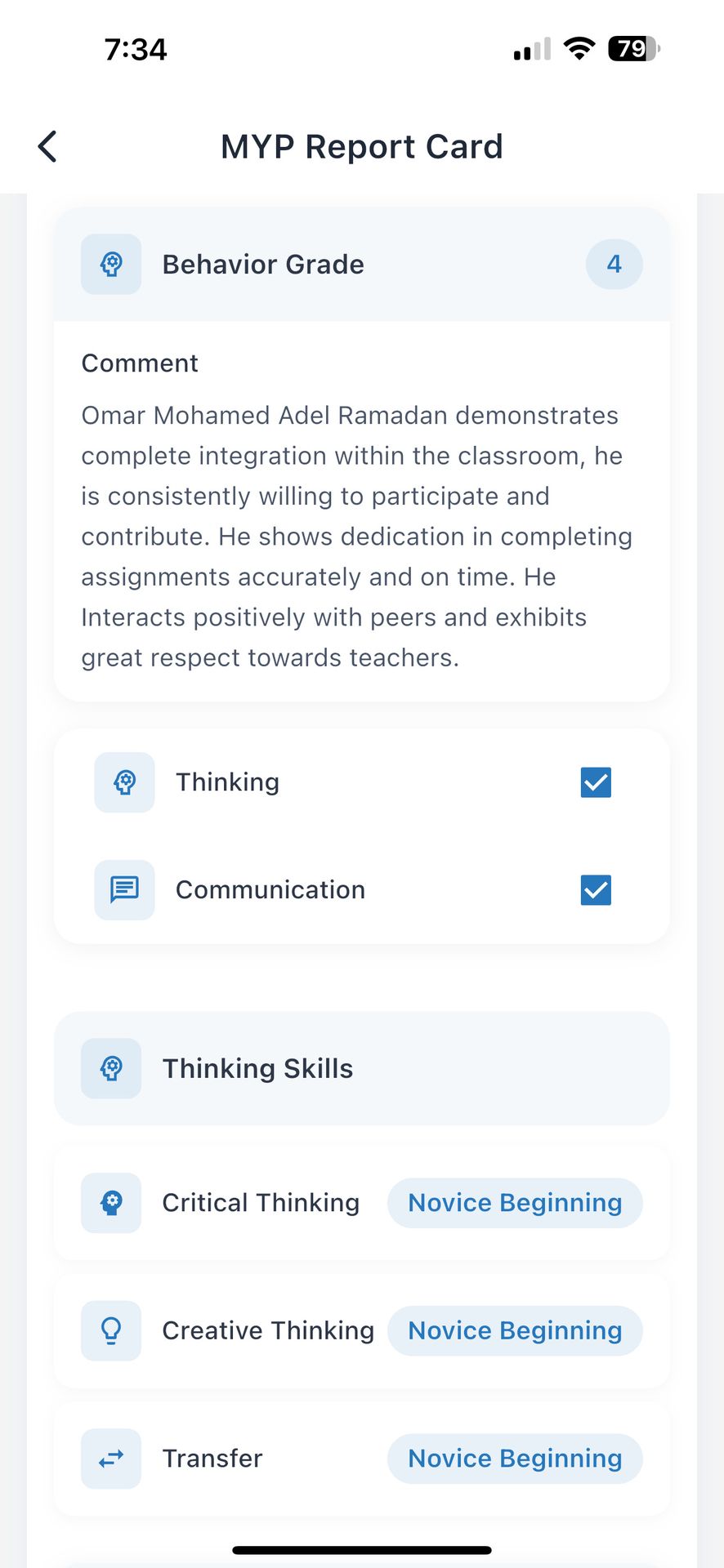Tap the Thinking row head icon
The height and width of the screenshot is (1568, 724).
124,782
